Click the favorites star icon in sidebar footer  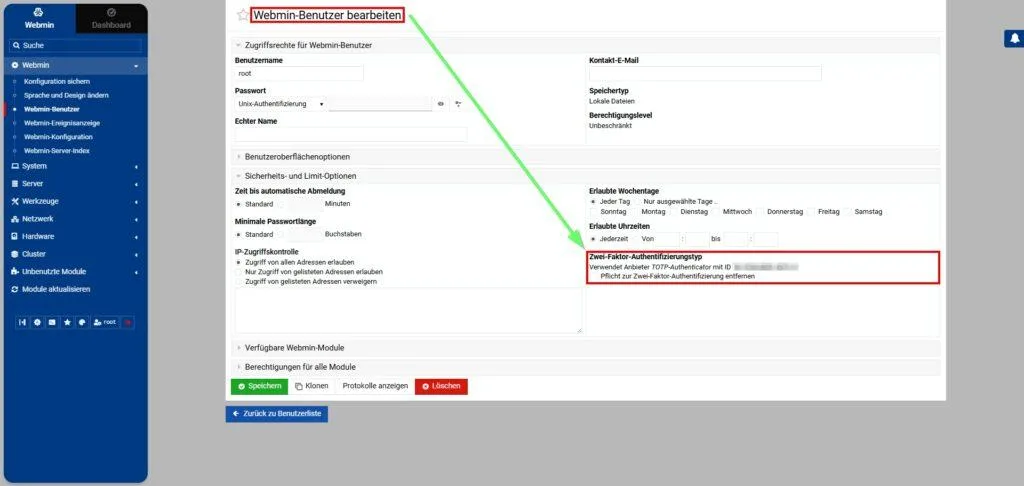(x=67, y=322)
